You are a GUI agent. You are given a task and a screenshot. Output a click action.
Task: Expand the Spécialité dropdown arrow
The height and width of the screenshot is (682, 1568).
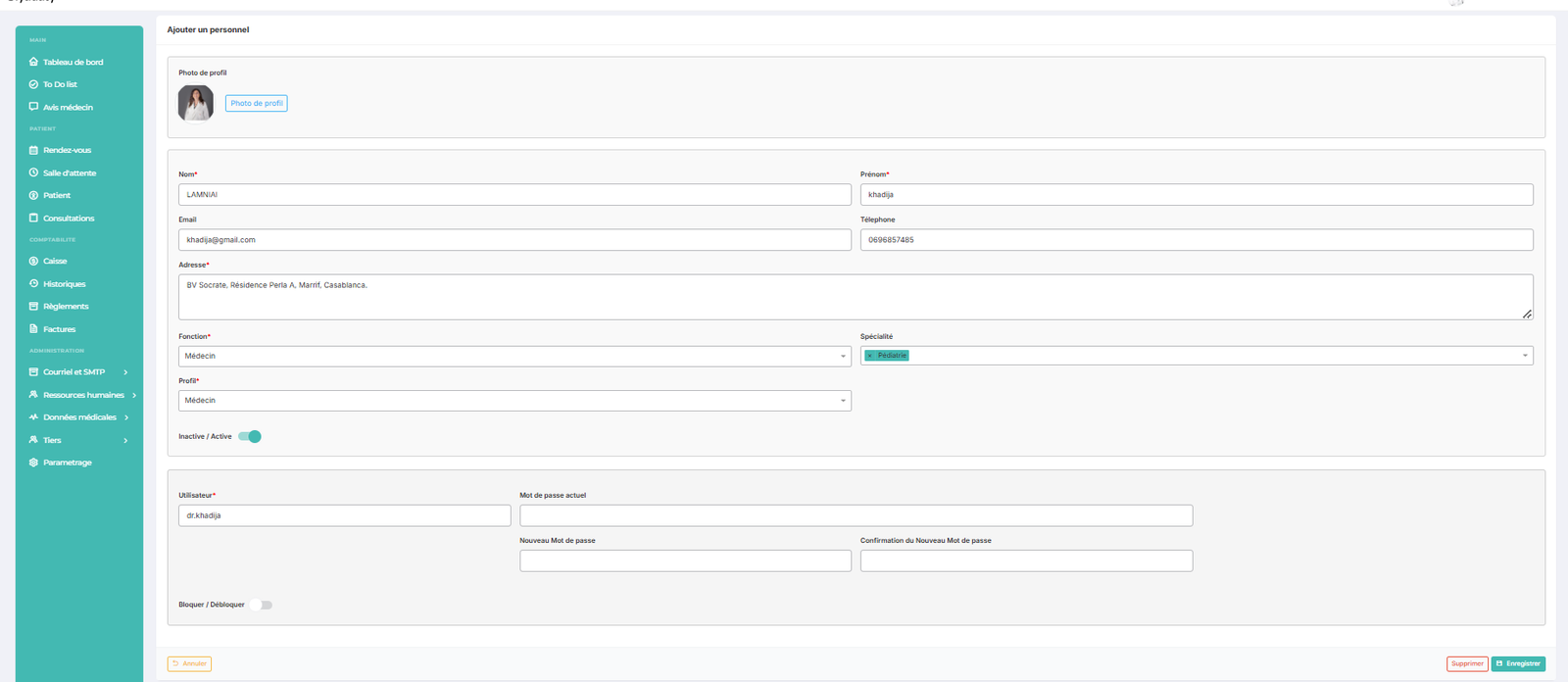(1525, 356)
